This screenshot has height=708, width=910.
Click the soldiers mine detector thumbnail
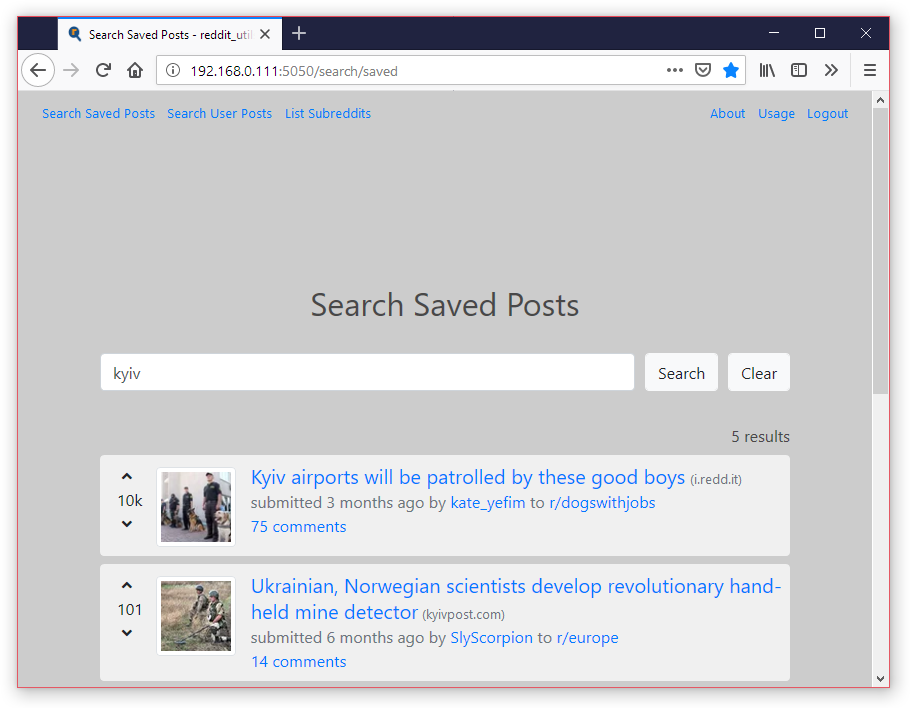tap(196, 616)
